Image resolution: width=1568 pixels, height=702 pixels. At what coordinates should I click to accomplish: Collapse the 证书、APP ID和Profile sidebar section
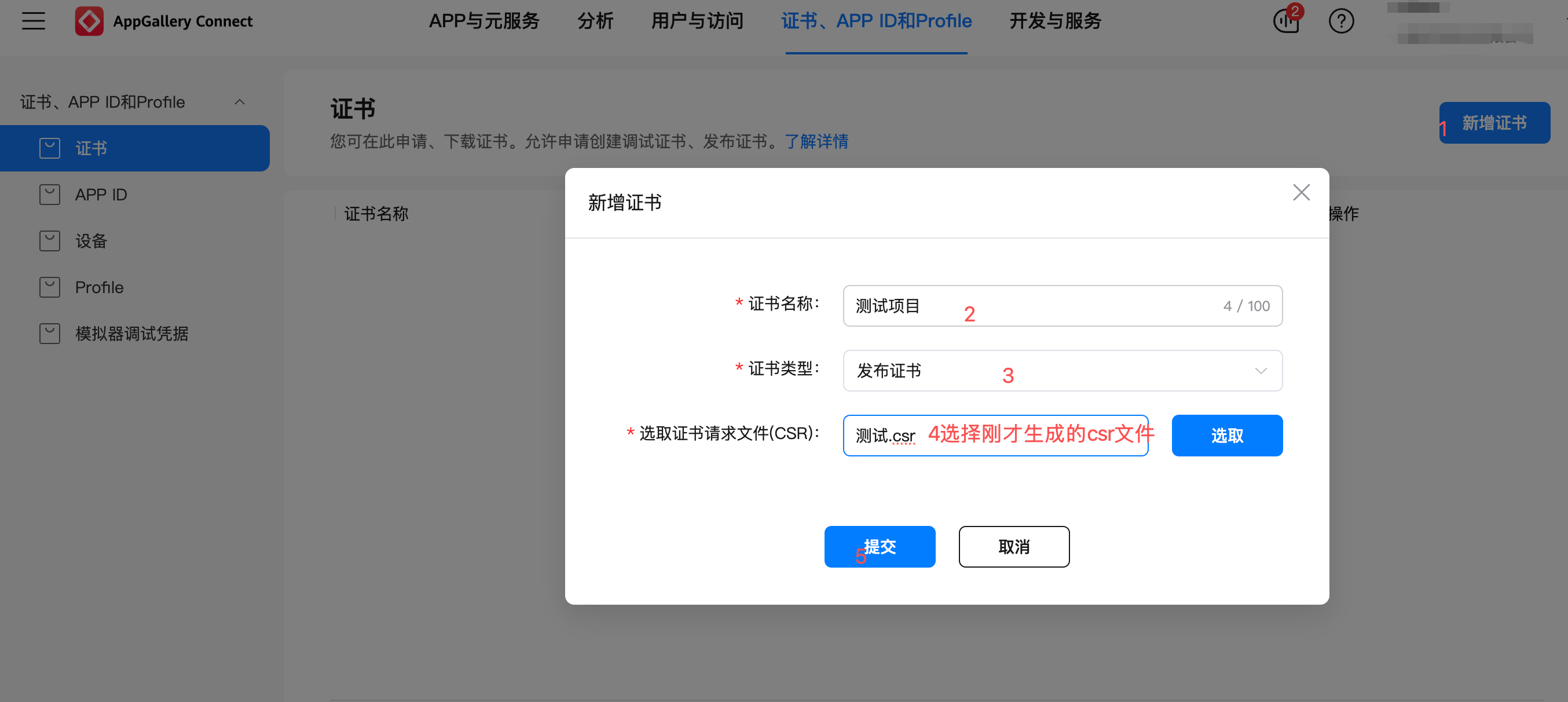(x=239, y=103)
